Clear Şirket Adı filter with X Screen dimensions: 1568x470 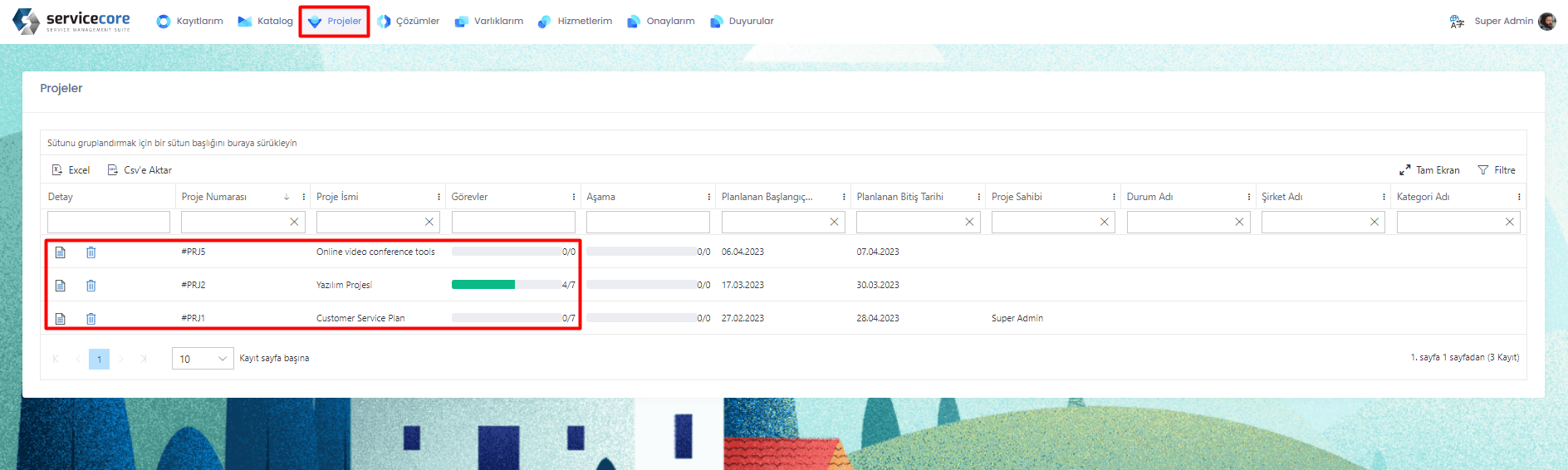[1374, 222]
